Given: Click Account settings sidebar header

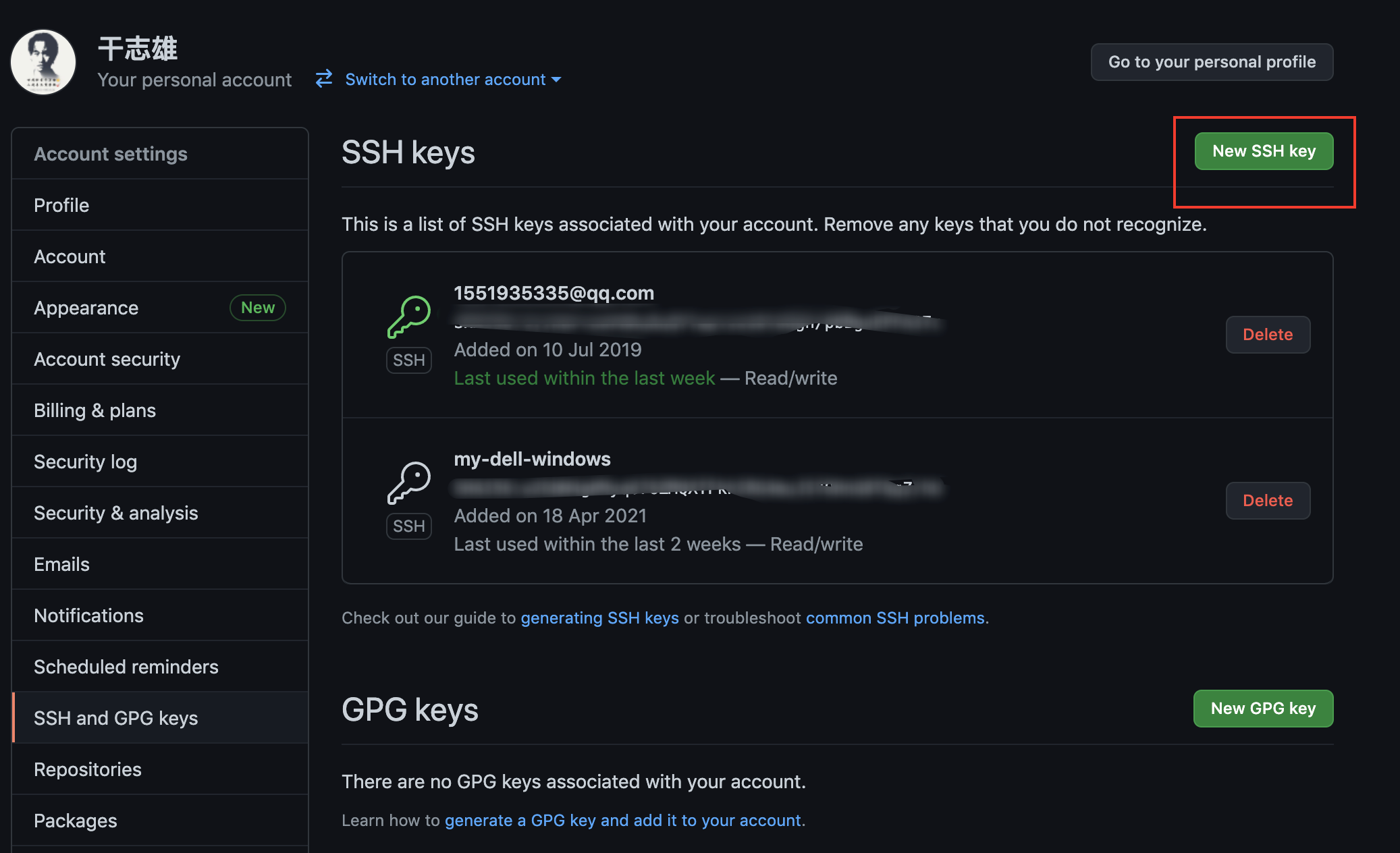Looking at the screenshot, I should click(111, 154).
